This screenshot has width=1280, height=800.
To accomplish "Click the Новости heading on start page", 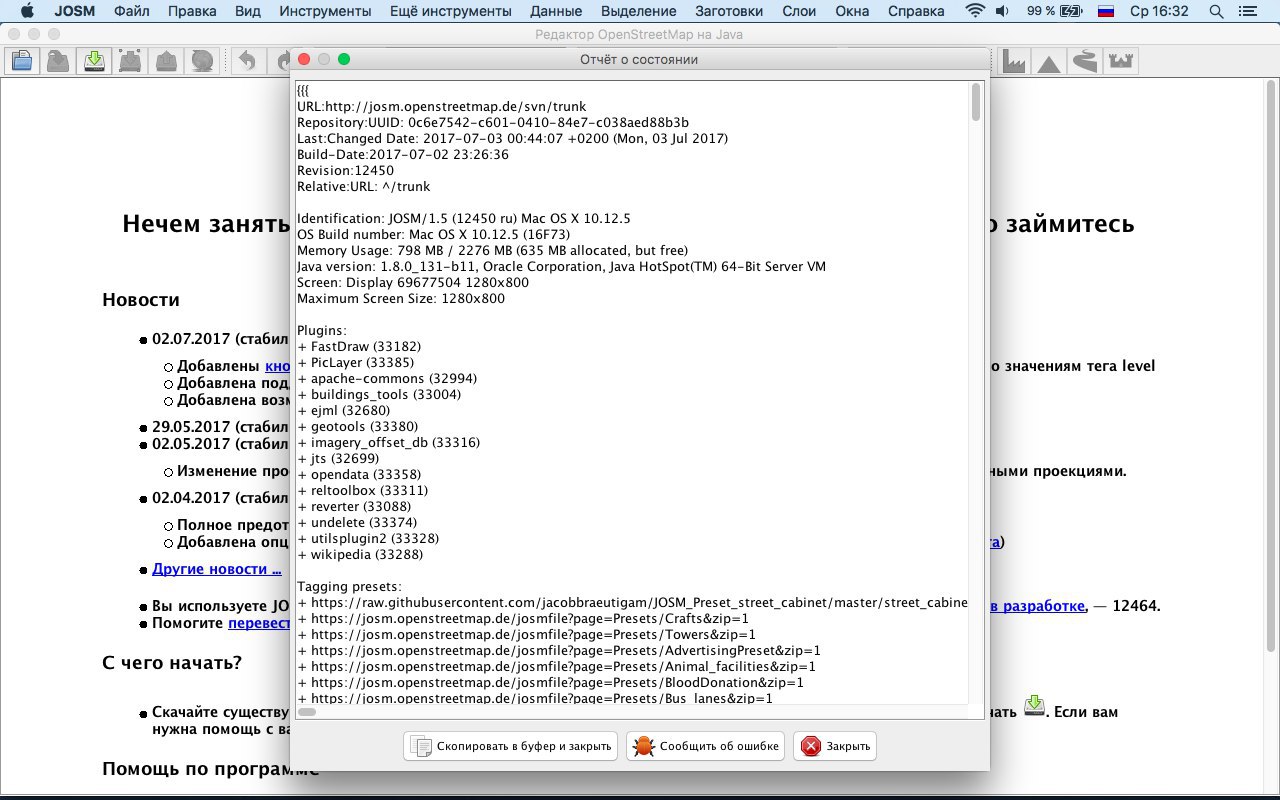I will tap(141, 300).
